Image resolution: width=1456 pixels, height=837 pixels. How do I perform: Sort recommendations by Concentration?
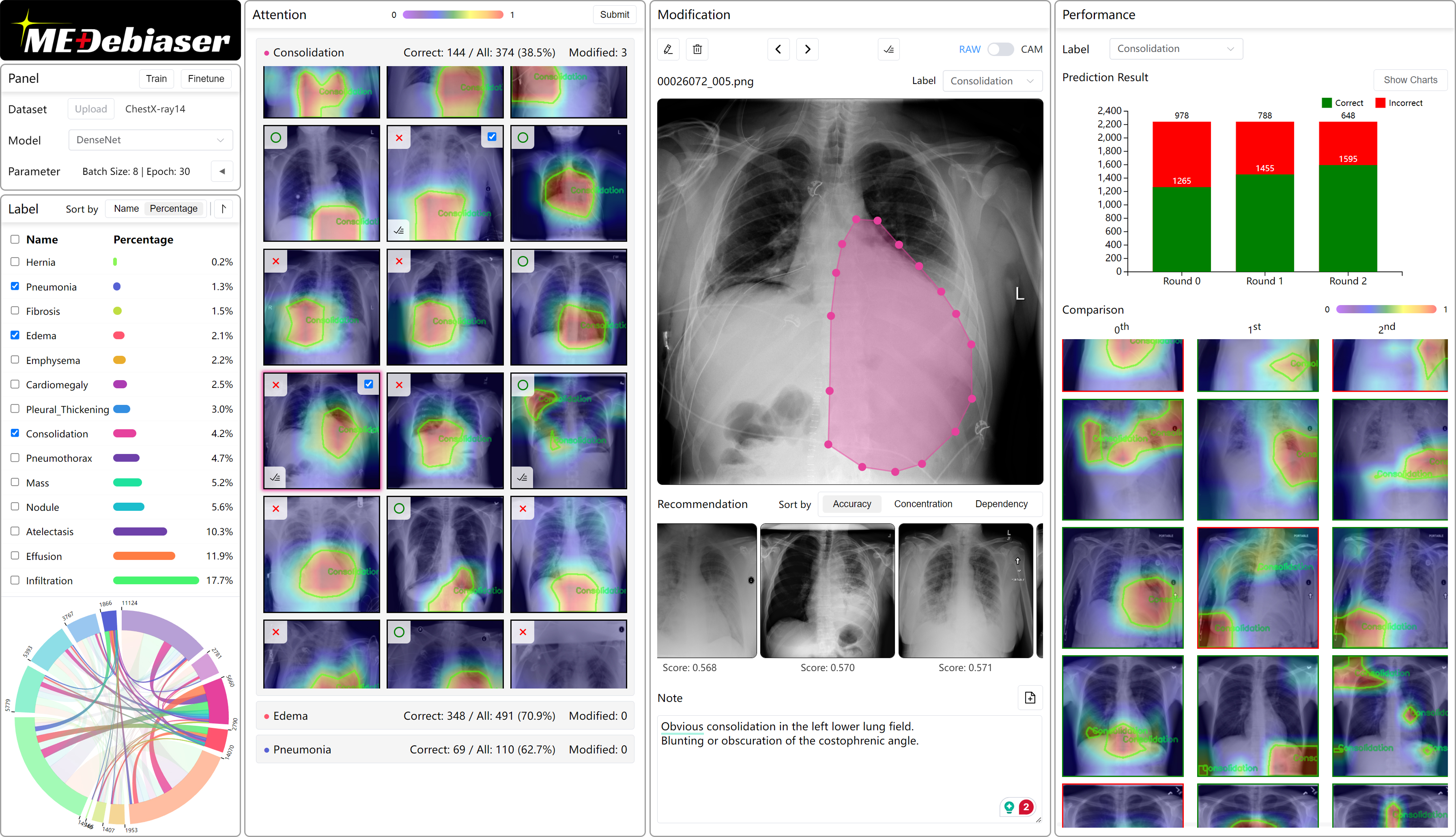coord(923,503)
